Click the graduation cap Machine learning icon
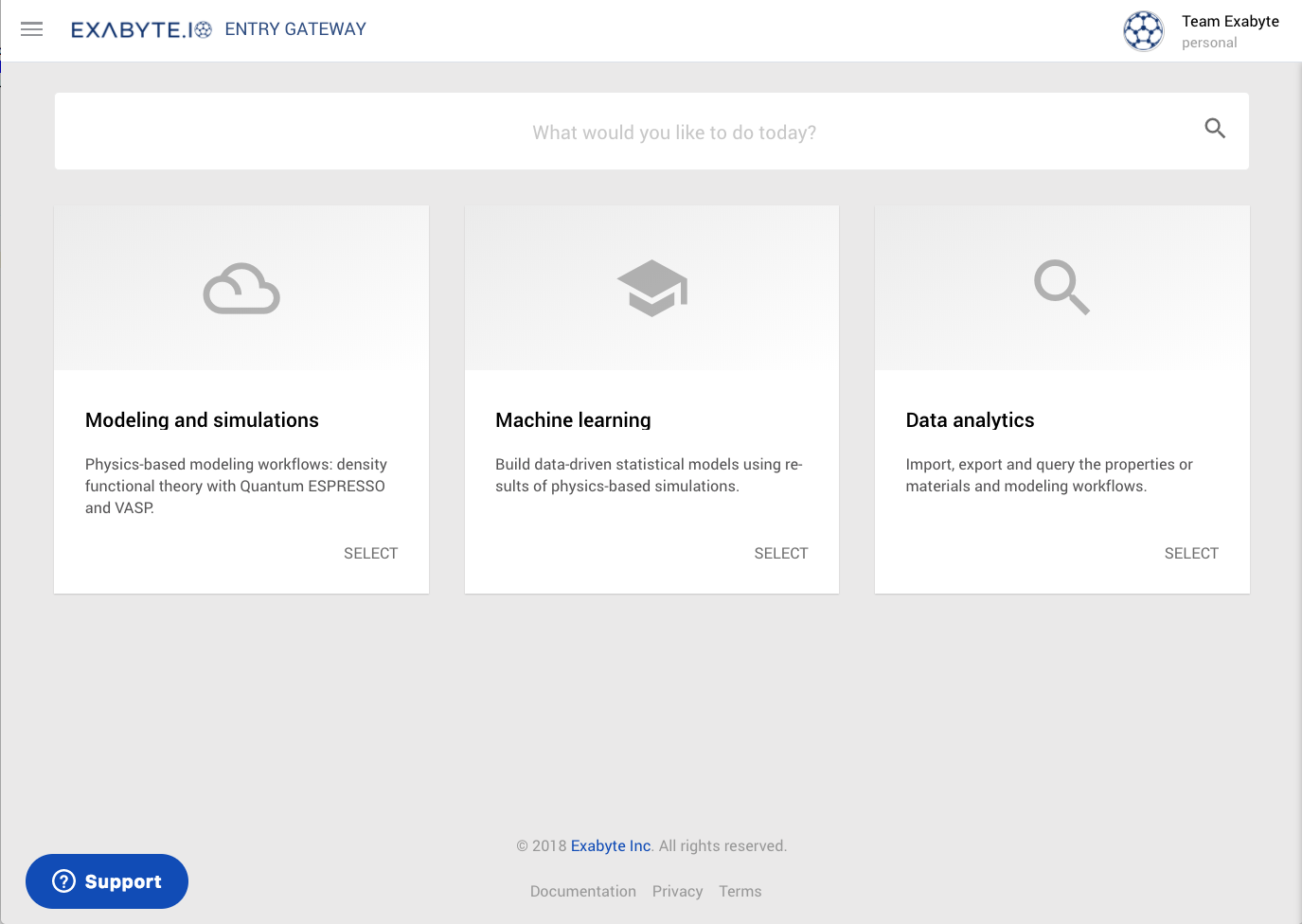1302x924 pixels. coord(651,288)
